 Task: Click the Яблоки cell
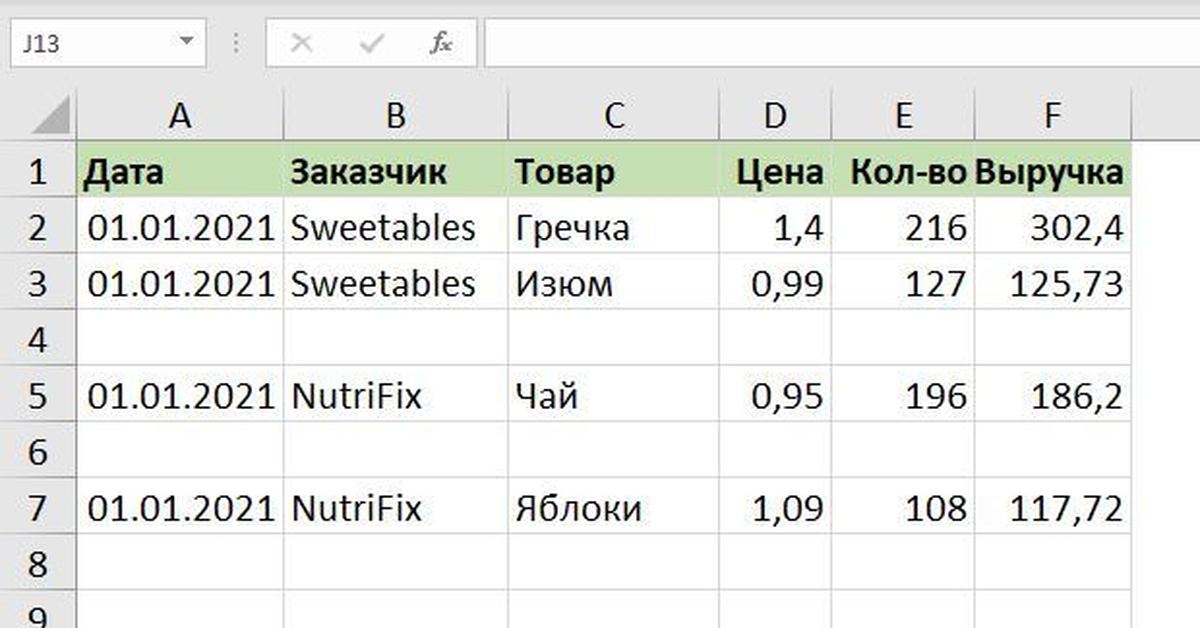tap(613, 510)
